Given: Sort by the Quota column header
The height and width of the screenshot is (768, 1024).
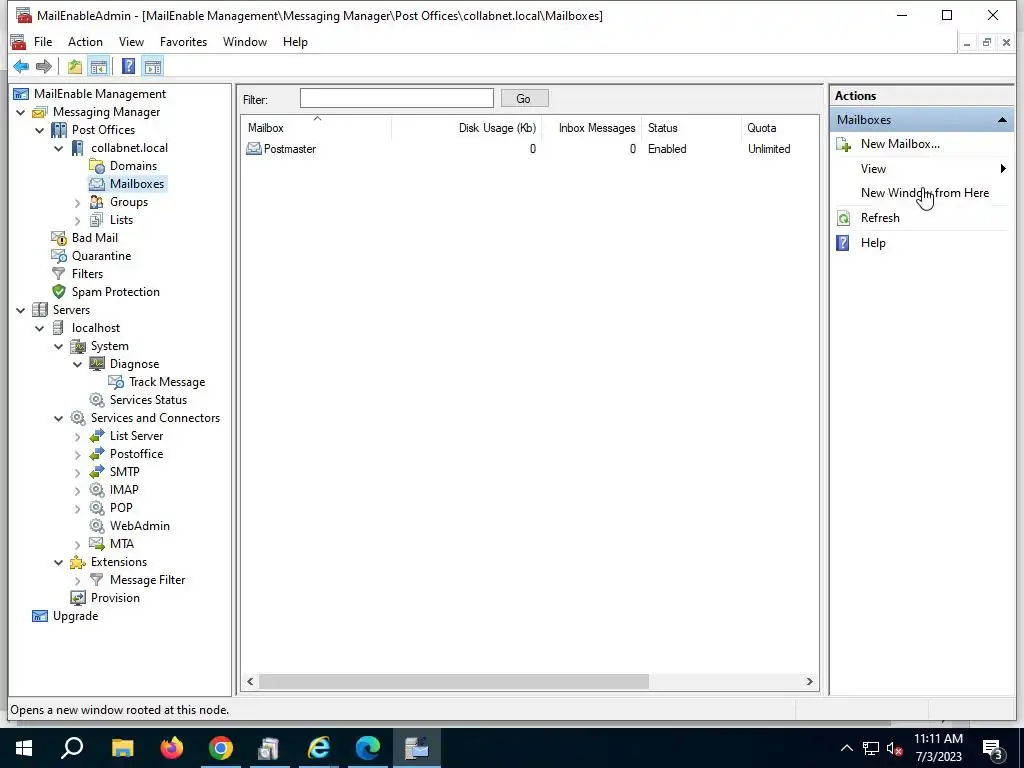Looking at the screenshot, I should pos(780,128).
